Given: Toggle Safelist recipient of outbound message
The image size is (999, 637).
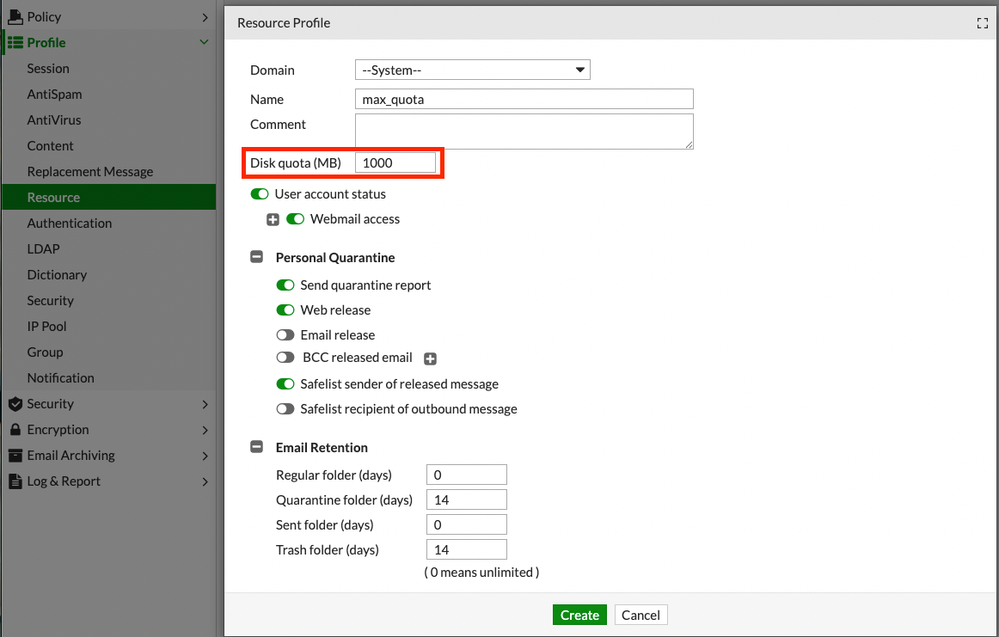Looking at the screenshot, I should point(285,409).
